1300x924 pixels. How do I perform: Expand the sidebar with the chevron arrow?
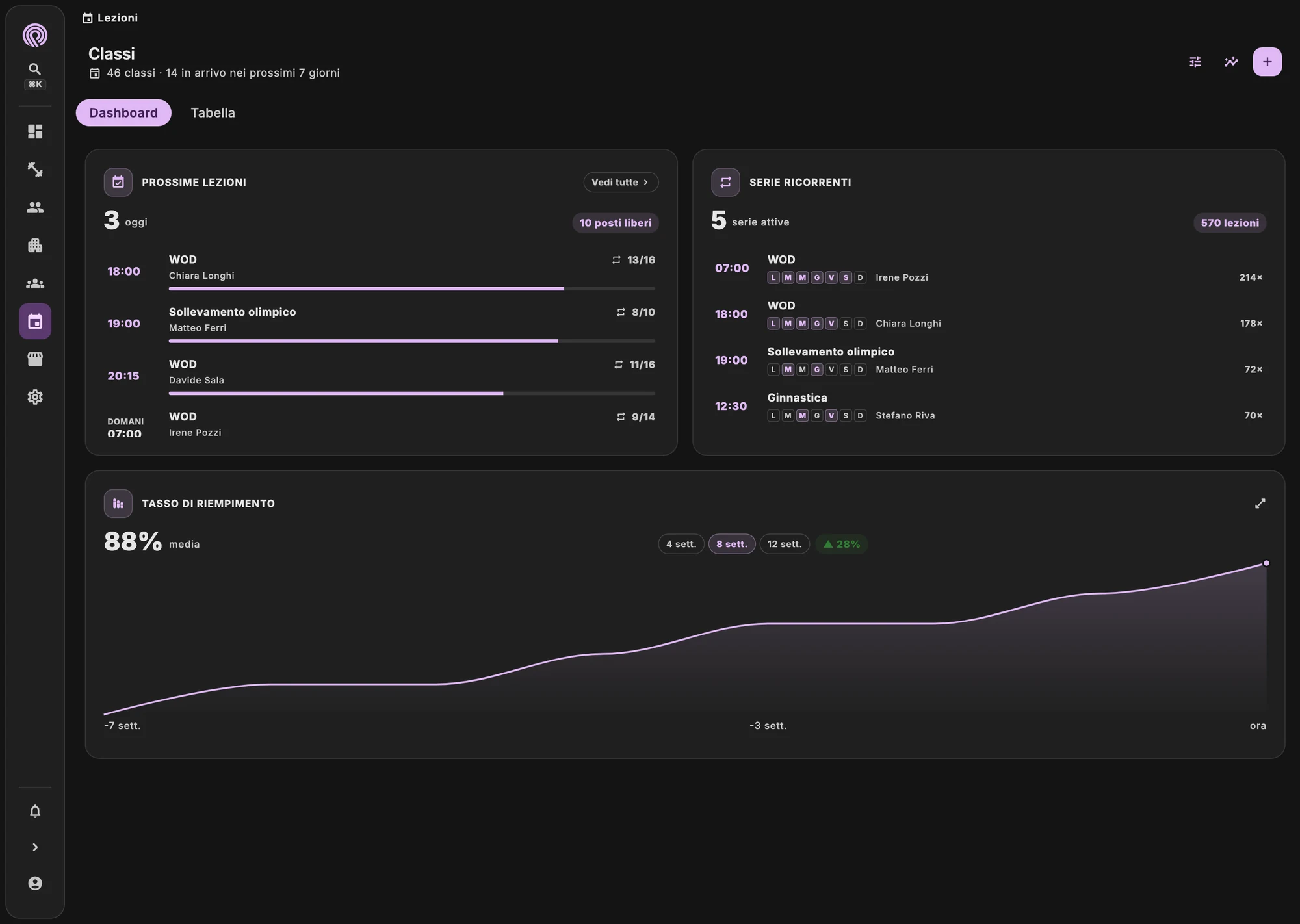(x=35, y=847)
